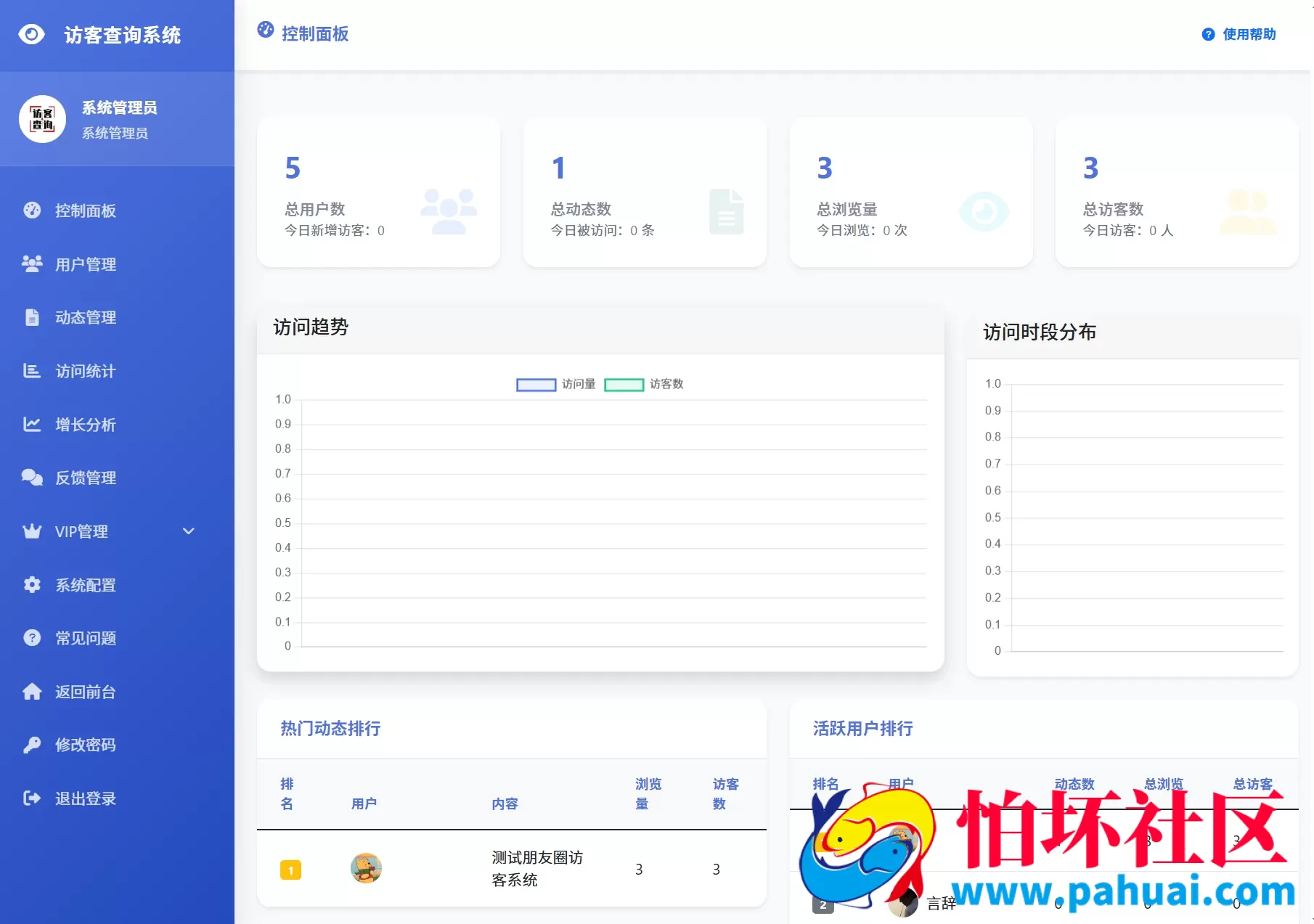
Task: Click the VIP管理 crown icon
Action: (32, 531)
